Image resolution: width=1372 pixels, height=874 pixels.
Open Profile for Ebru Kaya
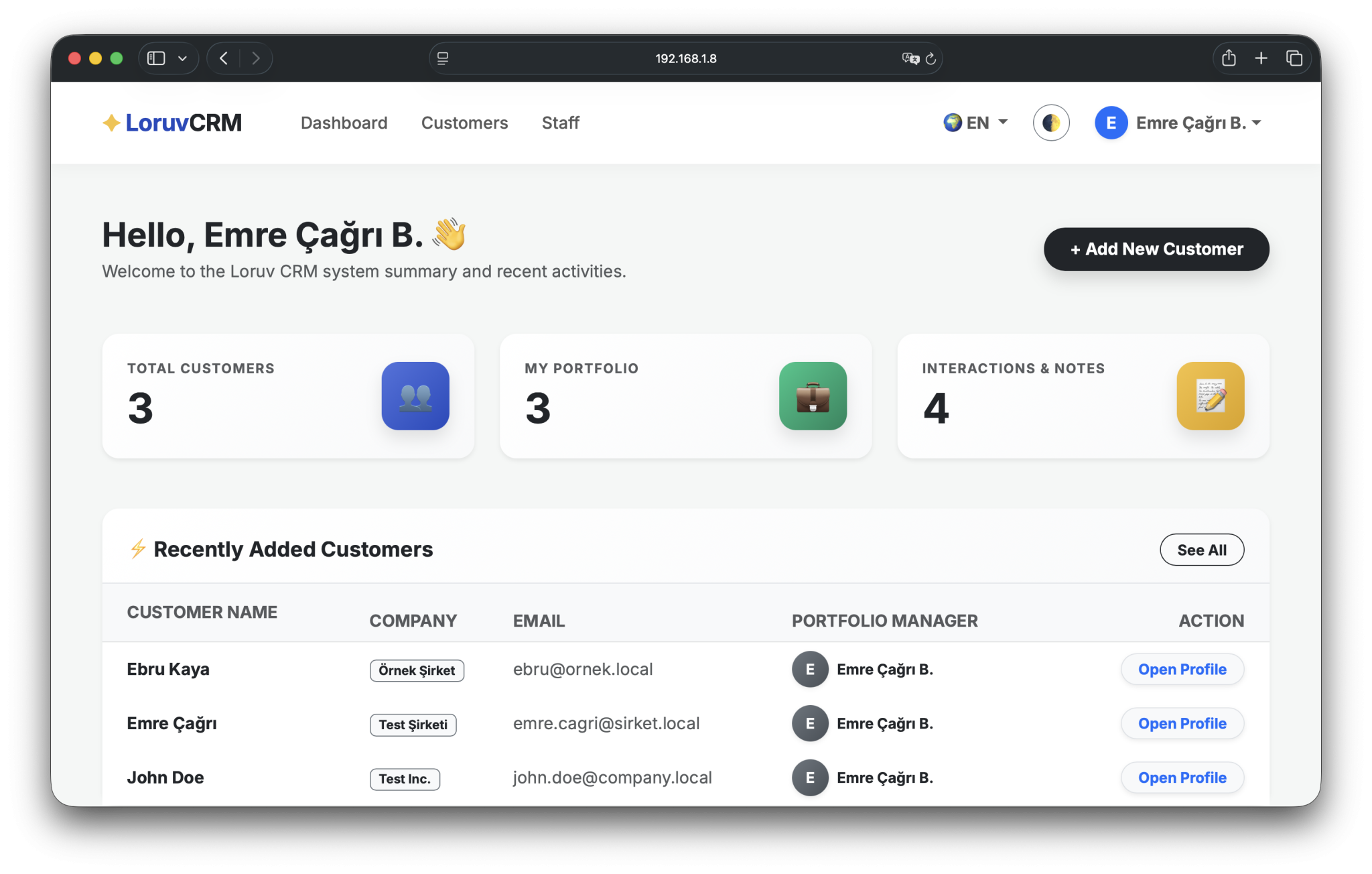[1182, 670]
